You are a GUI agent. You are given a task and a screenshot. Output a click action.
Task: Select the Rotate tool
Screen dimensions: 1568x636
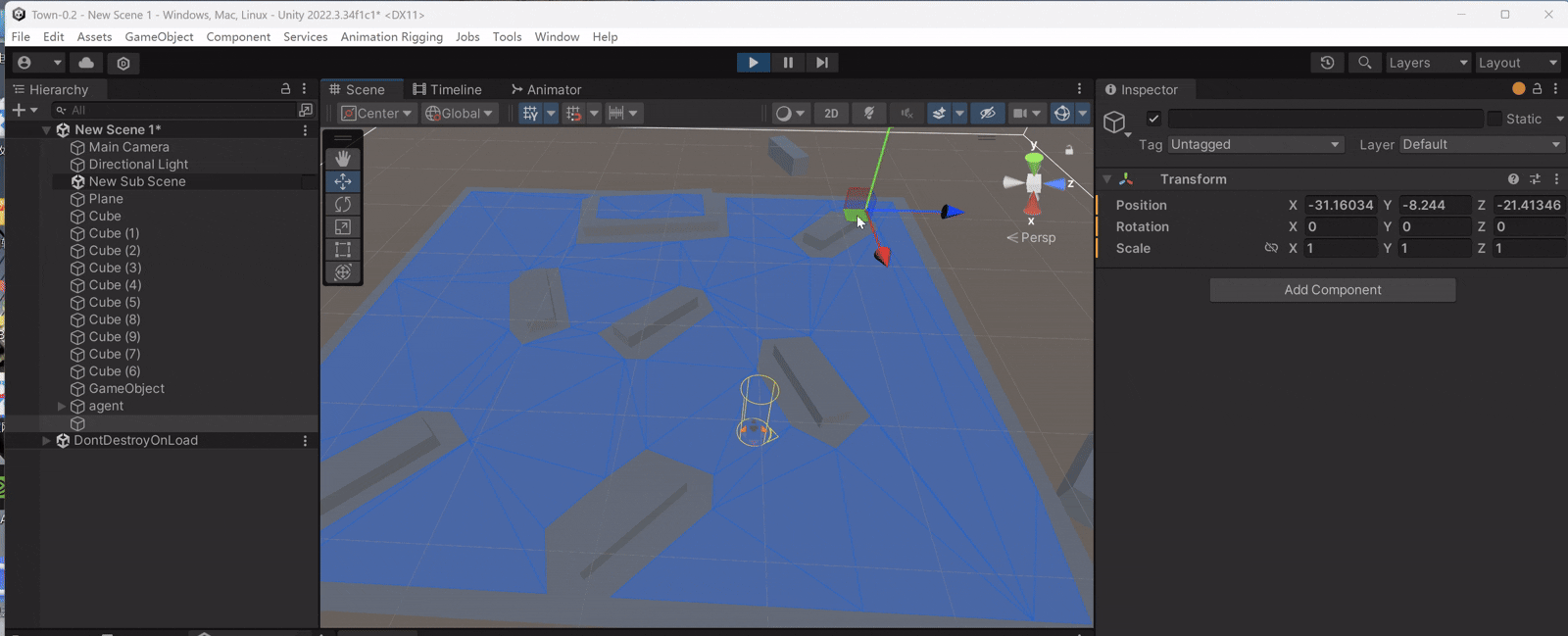click(343, 204)
